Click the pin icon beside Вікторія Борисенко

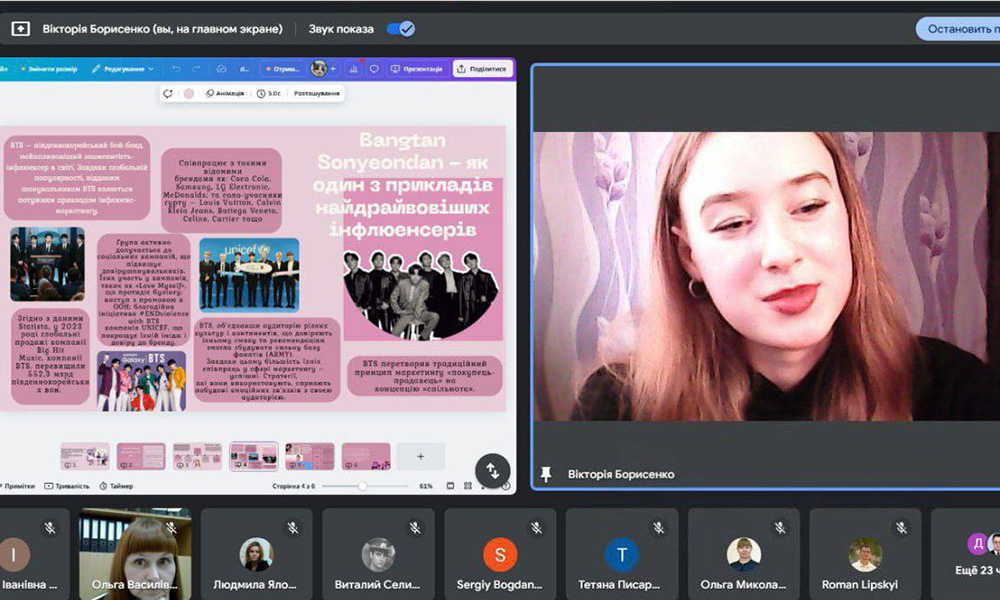tap(546, 474)
